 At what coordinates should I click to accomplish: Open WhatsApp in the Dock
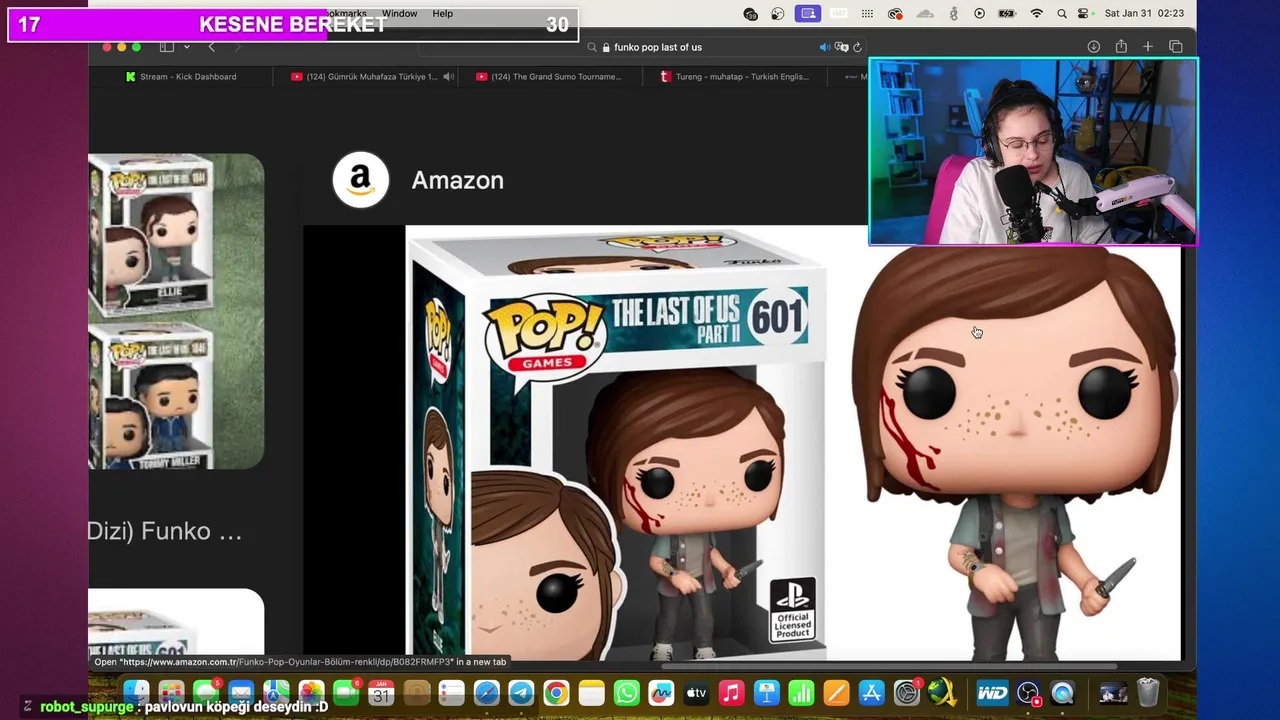click(626, 692)
